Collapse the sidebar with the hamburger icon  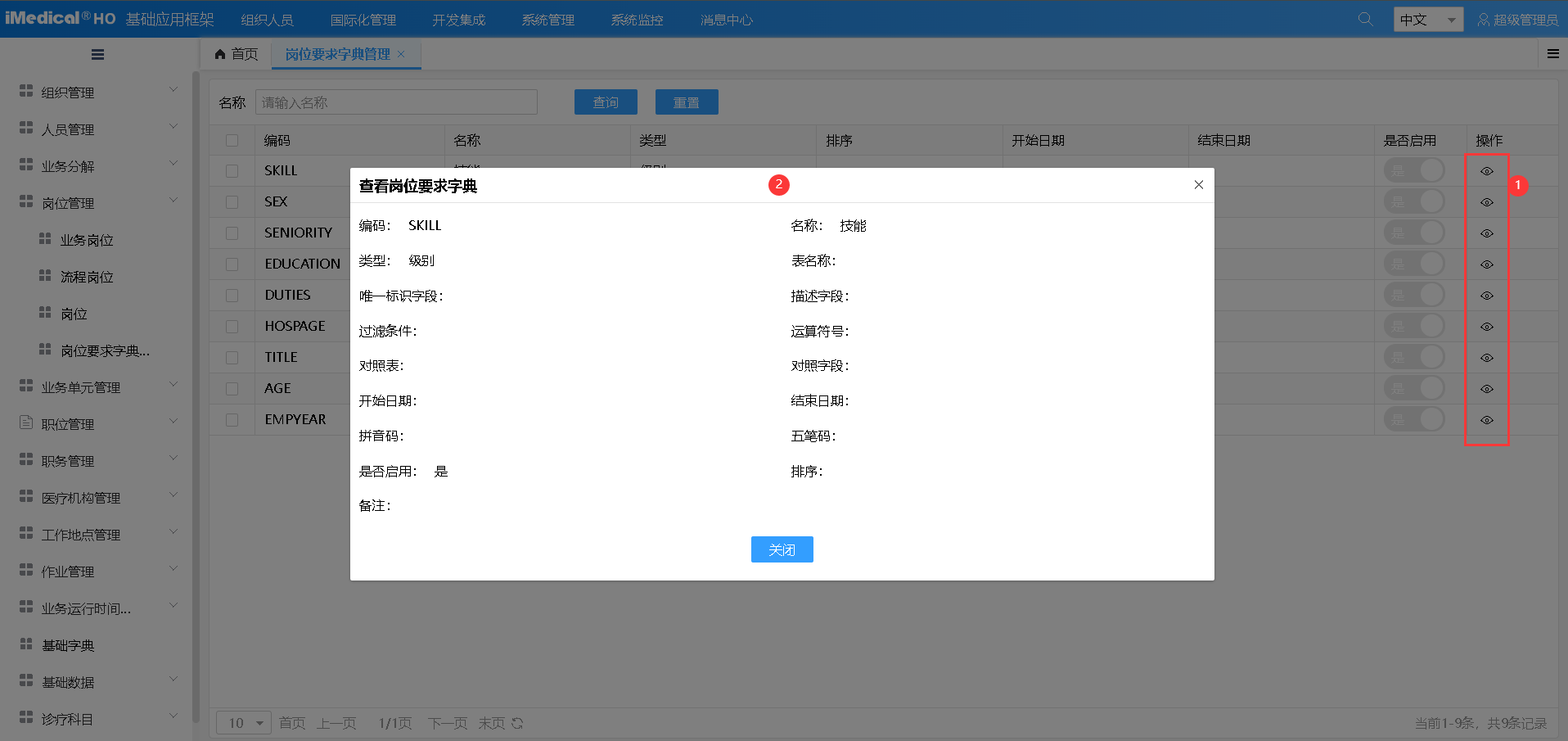tap(97, 54)
